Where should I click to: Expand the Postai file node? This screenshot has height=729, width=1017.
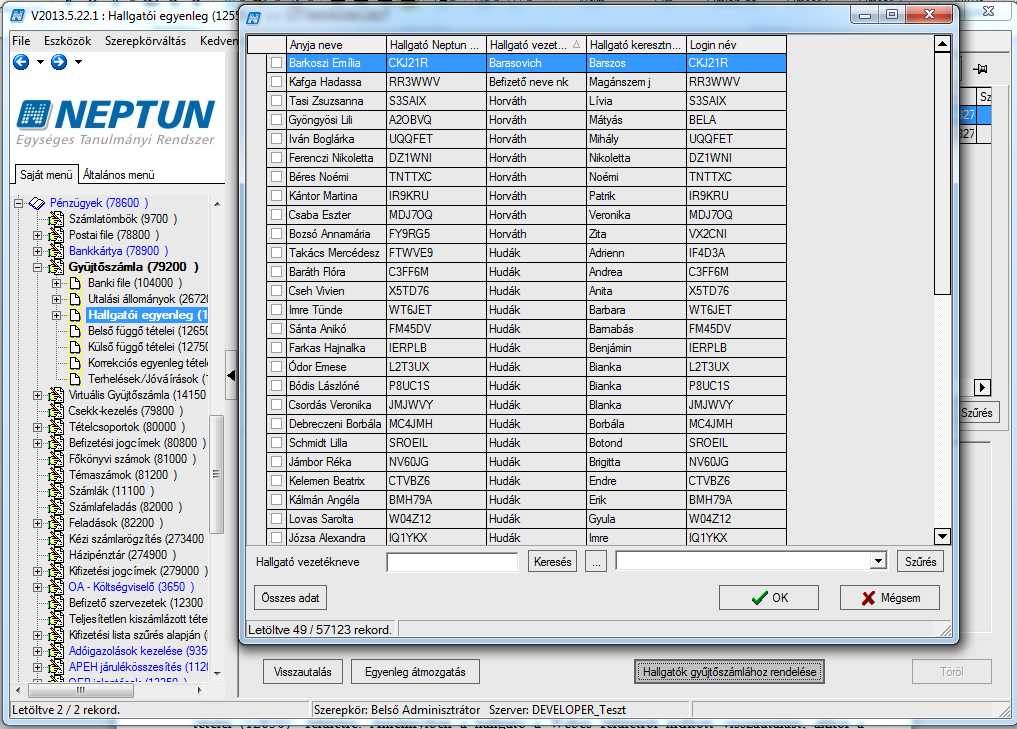(x=38, y=235)
